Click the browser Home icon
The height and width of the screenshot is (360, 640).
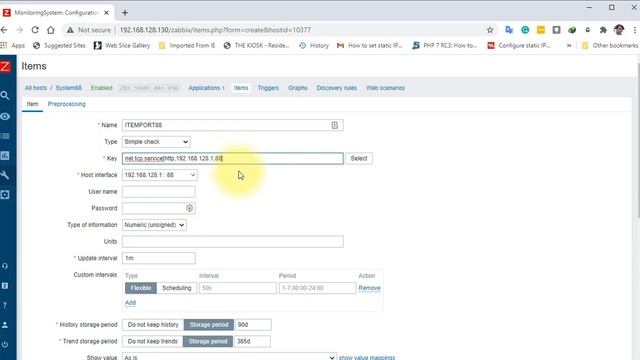51,30
